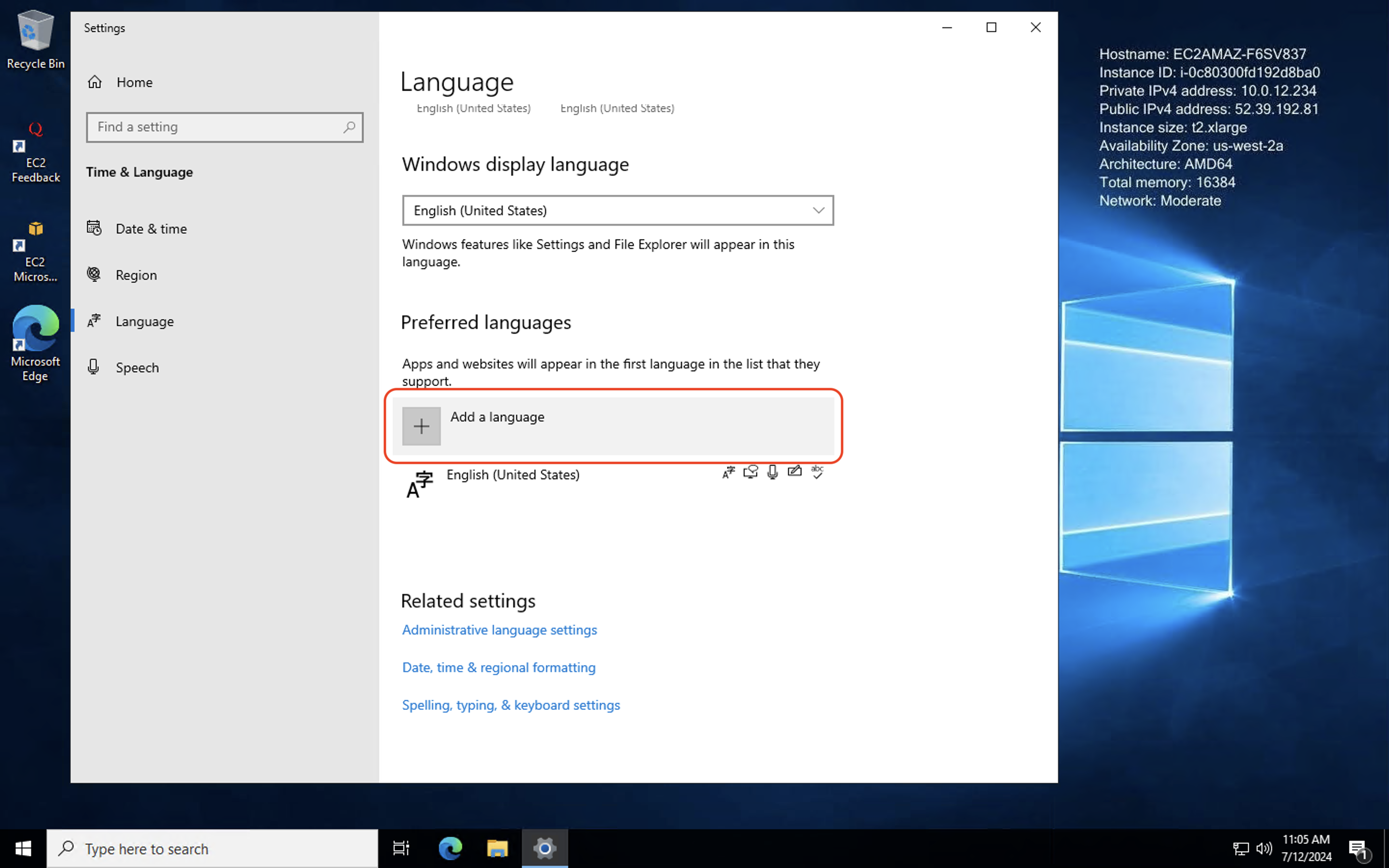Open the Region settings page
The height and width of the screenshot is (868, 1389).
[x=136, y=274]
